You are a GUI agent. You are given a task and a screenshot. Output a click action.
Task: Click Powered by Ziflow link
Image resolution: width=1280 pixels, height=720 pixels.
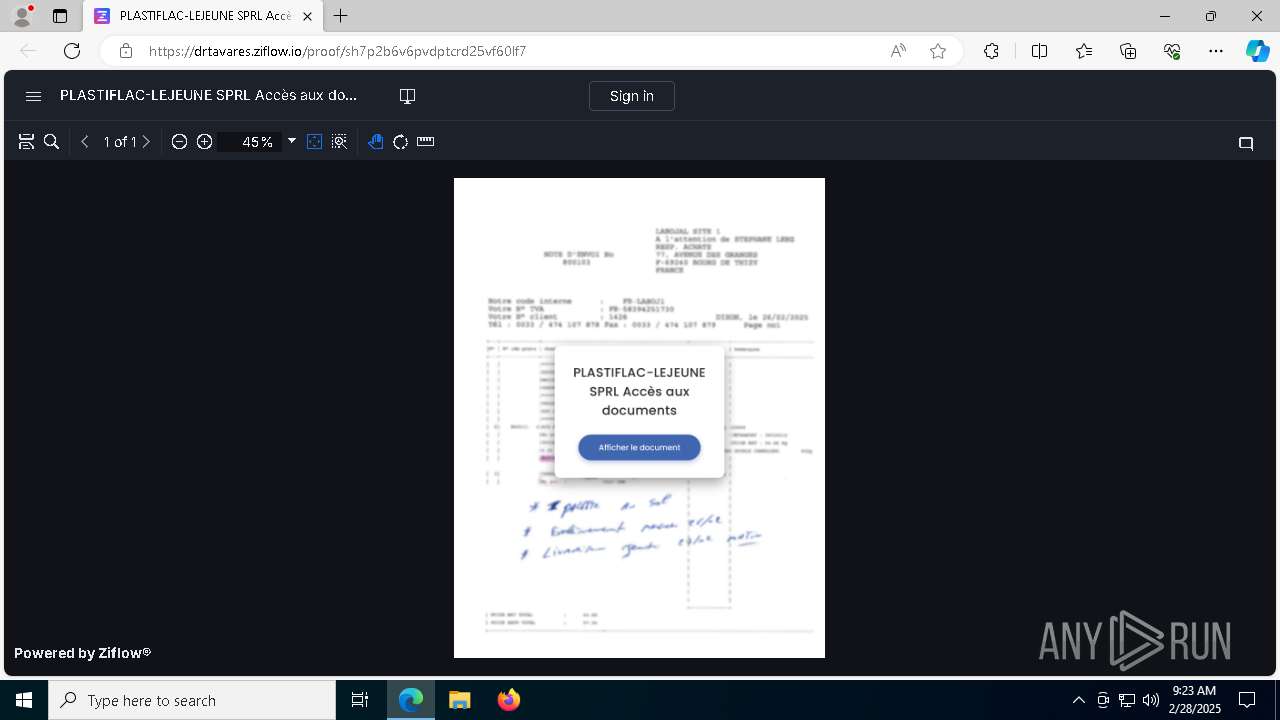tap(82, 653)
